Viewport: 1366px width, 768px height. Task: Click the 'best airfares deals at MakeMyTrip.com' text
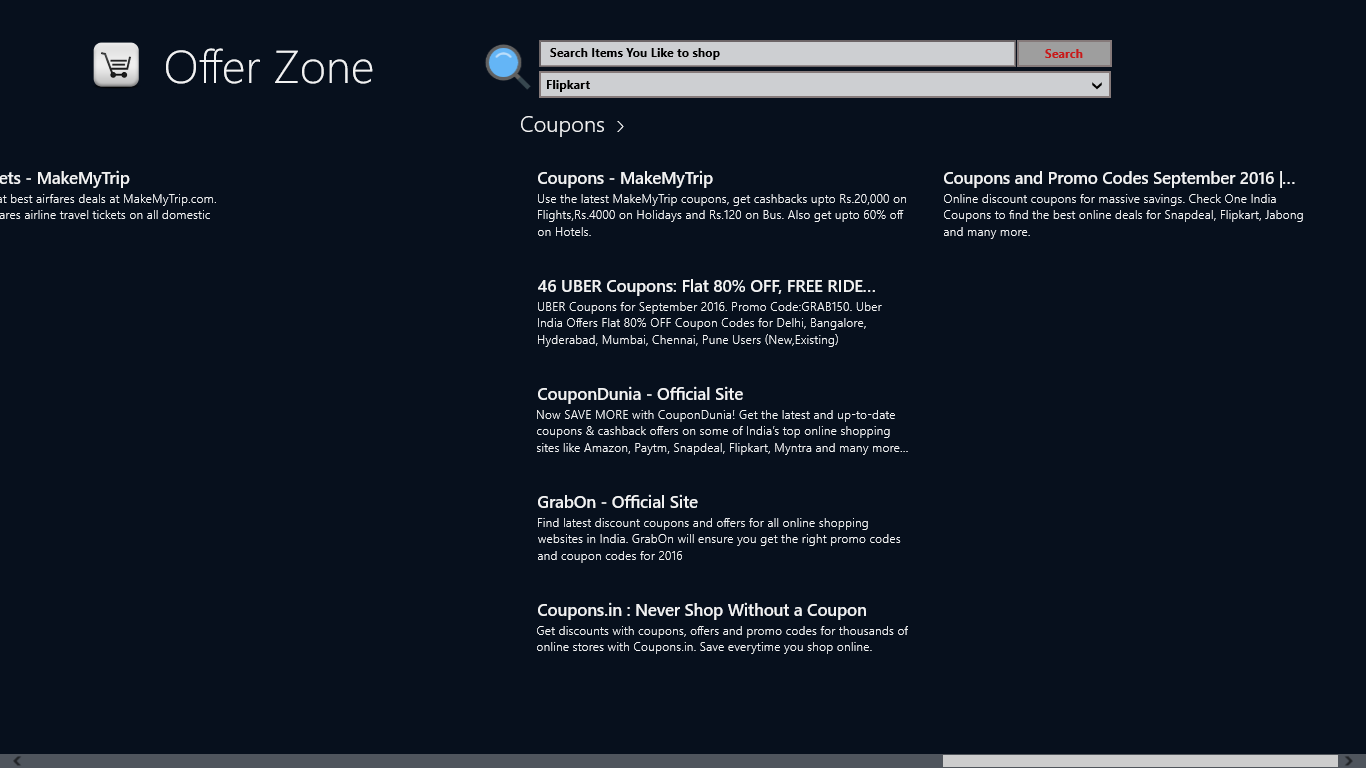tap(108, 207)
